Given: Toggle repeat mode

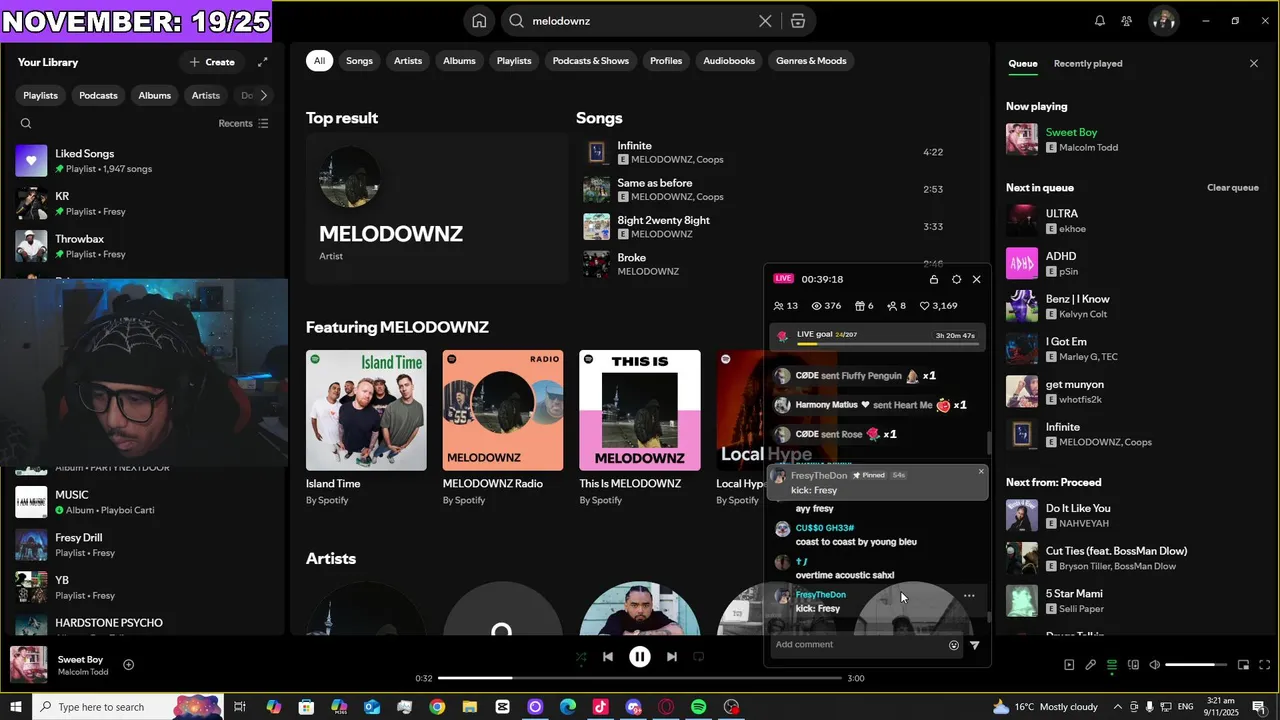Looking at the screenshot, I should coord(699,657).
